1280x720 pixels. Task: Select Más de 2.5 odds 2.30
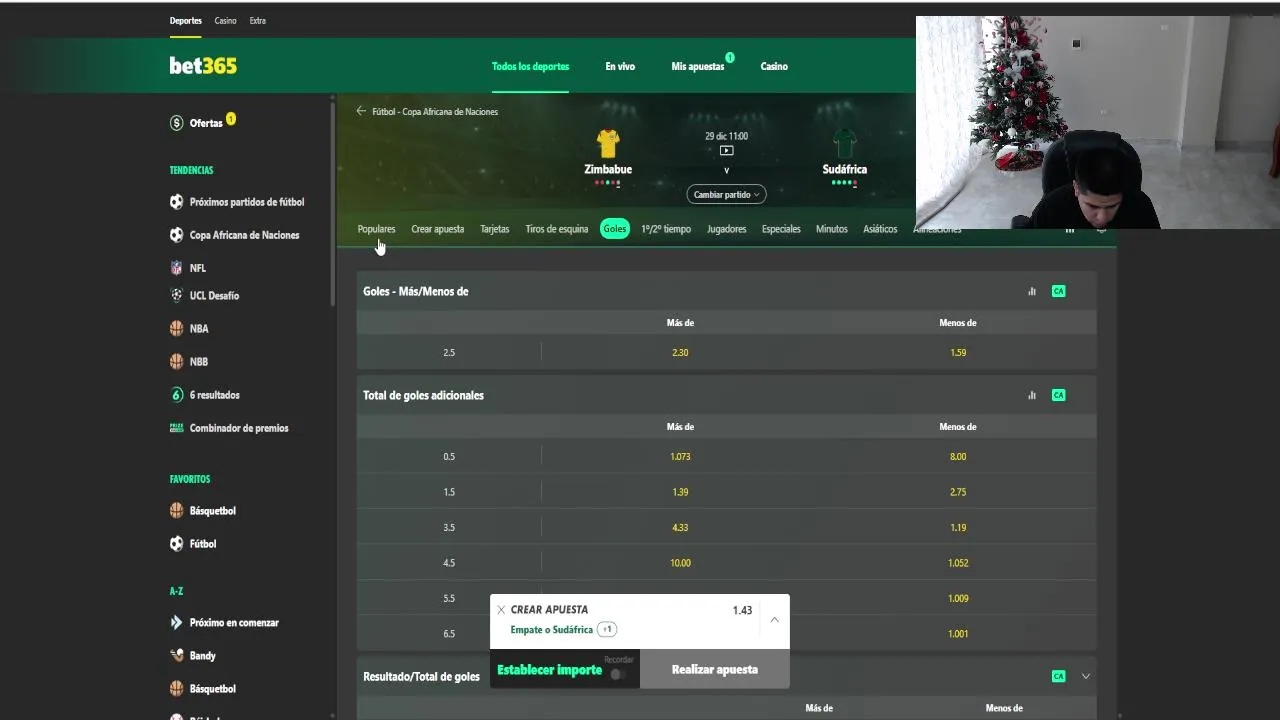click(680, 352)
